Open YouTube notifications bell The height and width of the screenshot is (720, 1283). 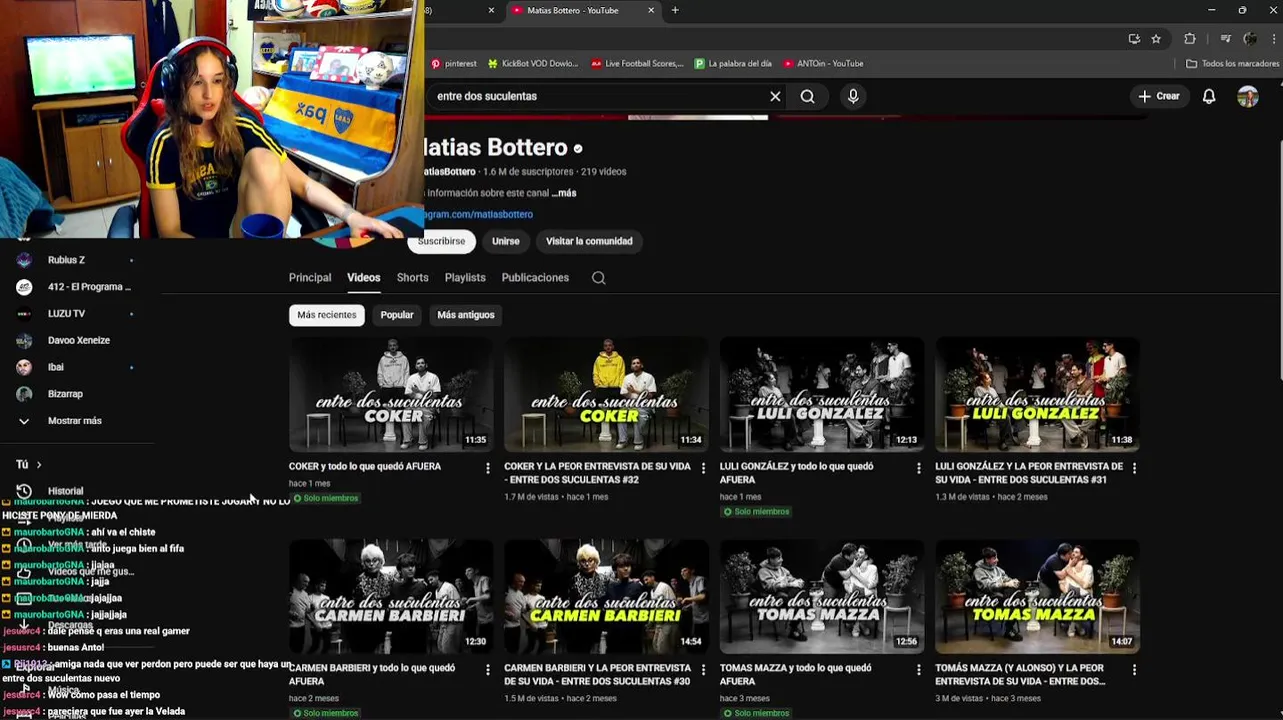click(1209, 96)
